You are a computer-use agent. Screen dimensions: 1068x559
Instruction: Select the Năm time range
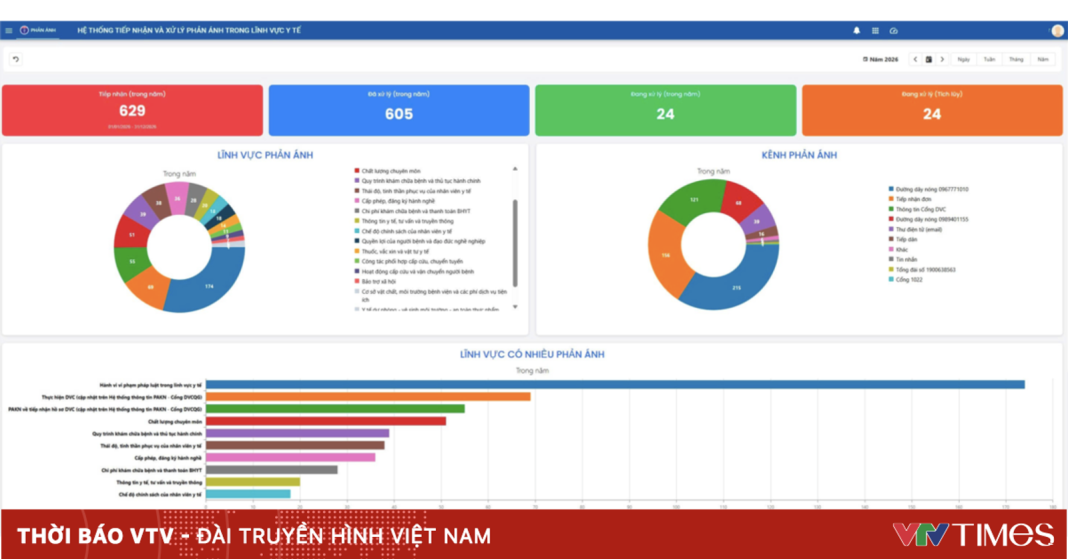(x=1042, y=60)
